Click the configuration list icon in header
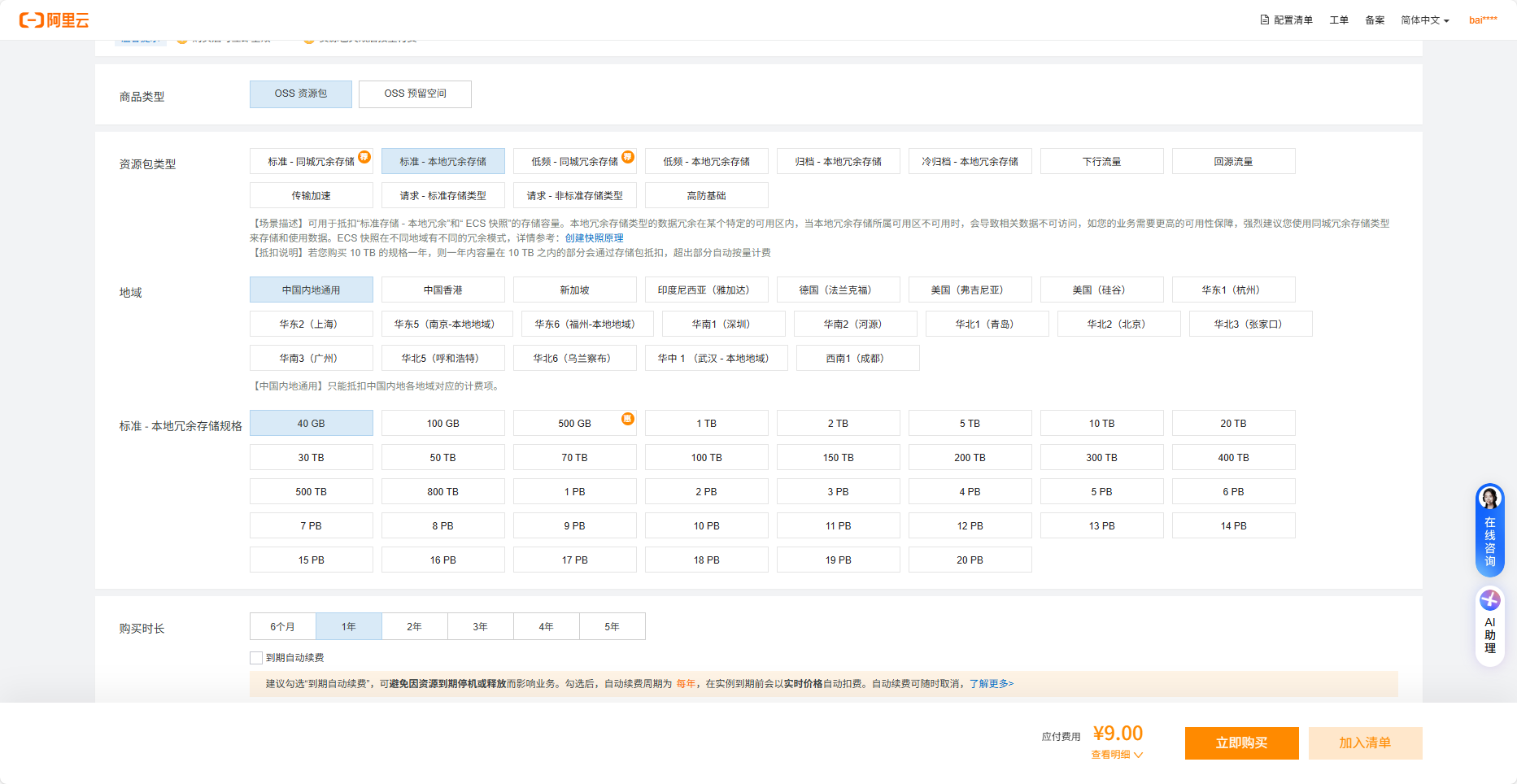Viewport: 1517px width, 784px height. 1264,20
